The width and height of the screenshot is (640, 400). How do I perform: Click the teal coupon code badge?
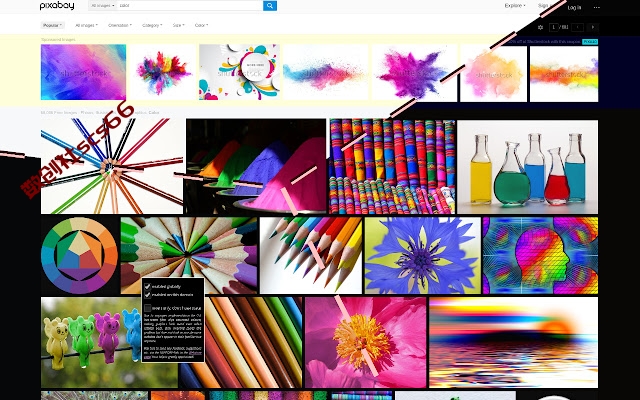[590, 42]
